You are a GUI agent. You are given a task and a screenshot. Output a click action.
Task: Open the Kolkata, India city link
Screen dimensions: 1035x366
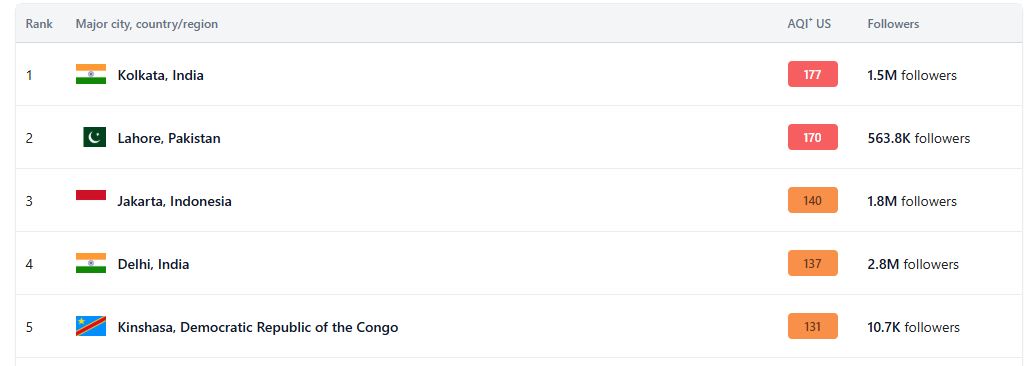[x=160, y=75]
